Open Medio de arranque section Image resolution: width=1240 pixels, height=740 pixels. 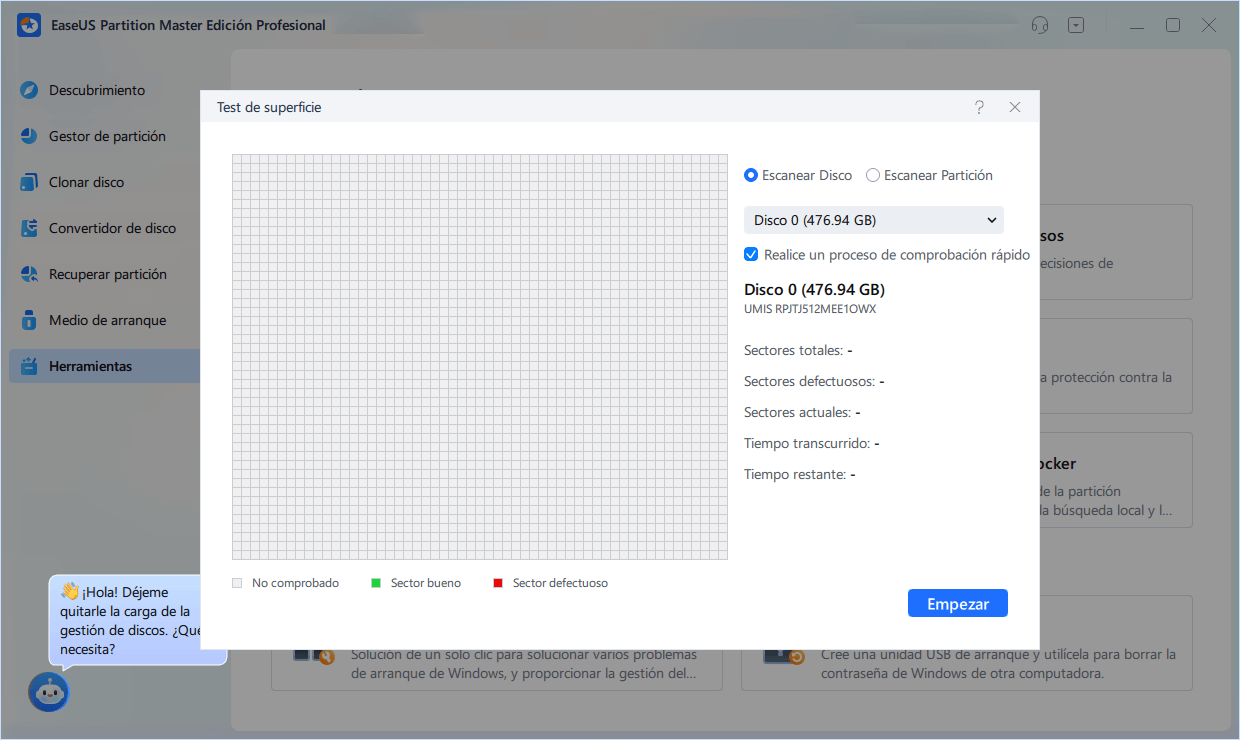(107, 320)
